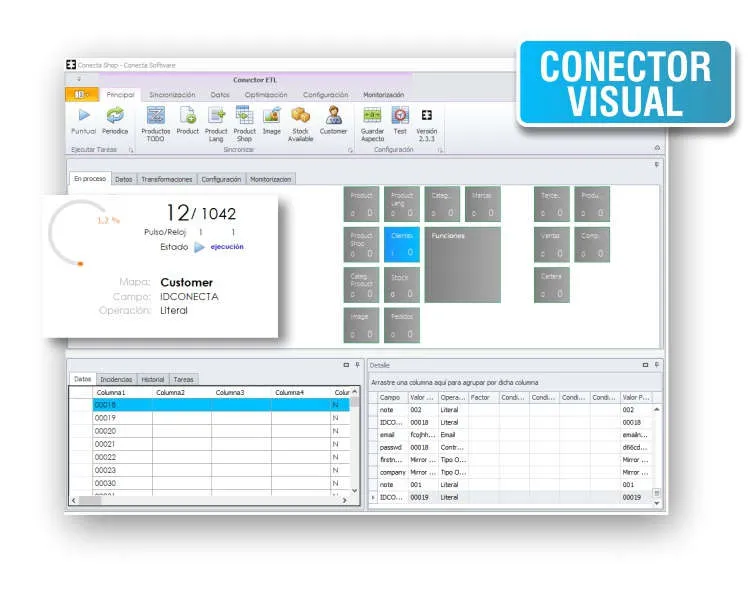Open the quick access toolbar dropdown

79,79
